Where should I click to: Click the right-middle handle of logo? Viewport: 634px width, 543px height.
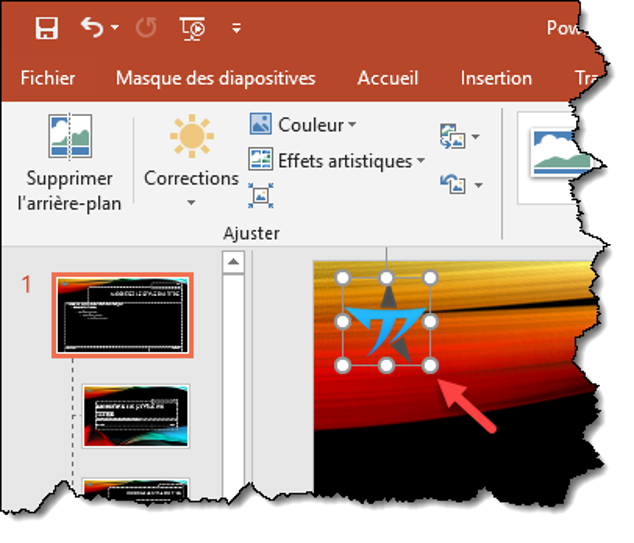pos(430,322)
